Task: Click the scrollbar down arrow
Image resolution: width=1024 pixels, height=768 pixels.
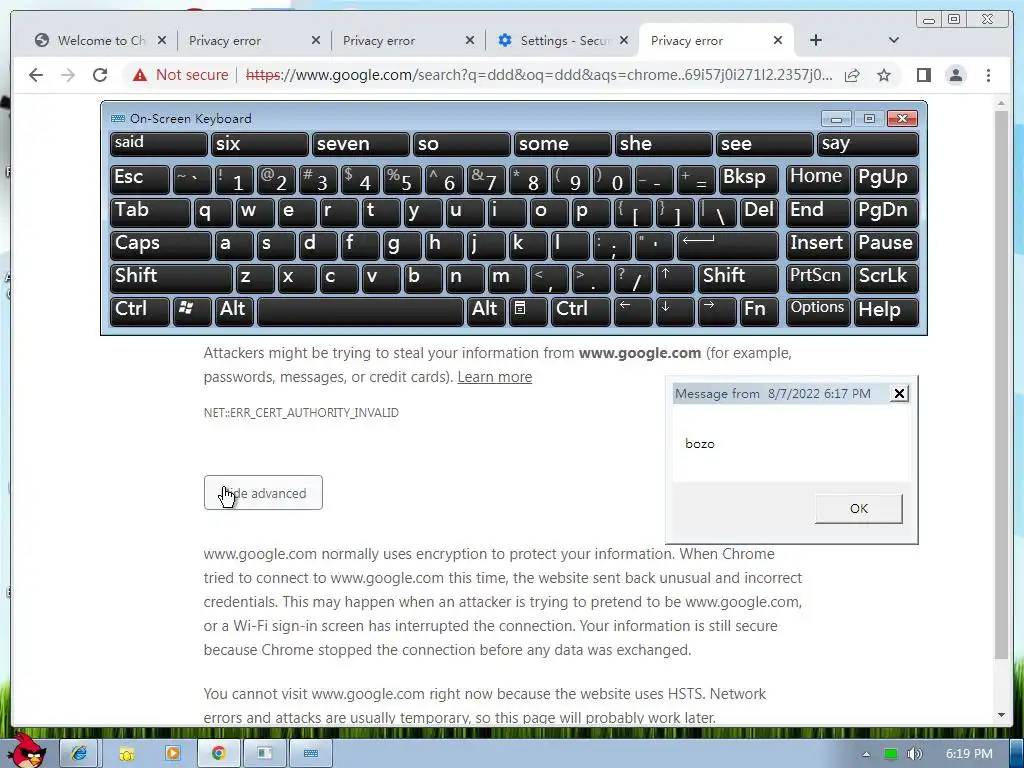Action: (x=1001, y=715)
